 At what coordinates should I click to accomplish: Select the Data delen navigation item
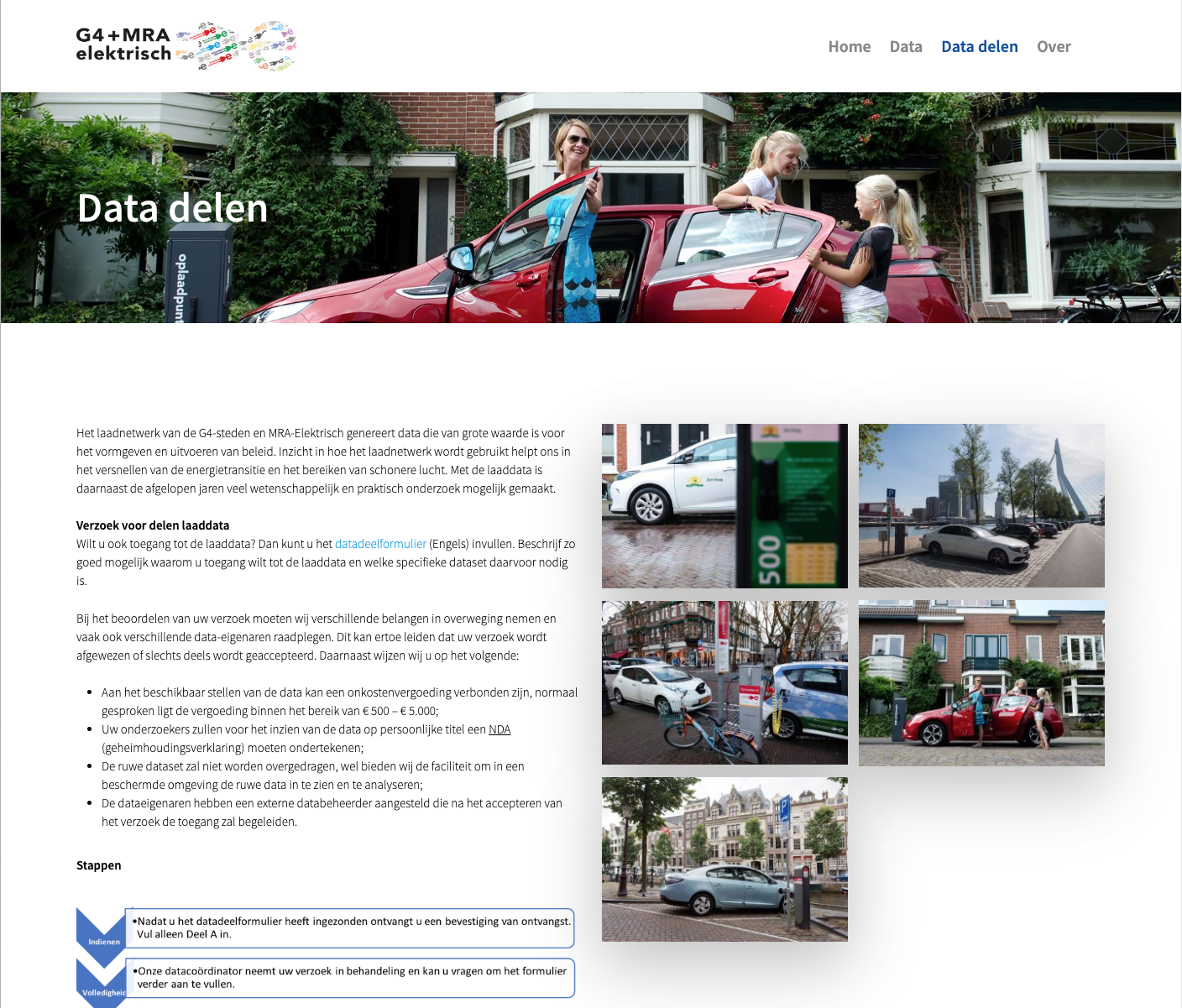click(979, 47)
